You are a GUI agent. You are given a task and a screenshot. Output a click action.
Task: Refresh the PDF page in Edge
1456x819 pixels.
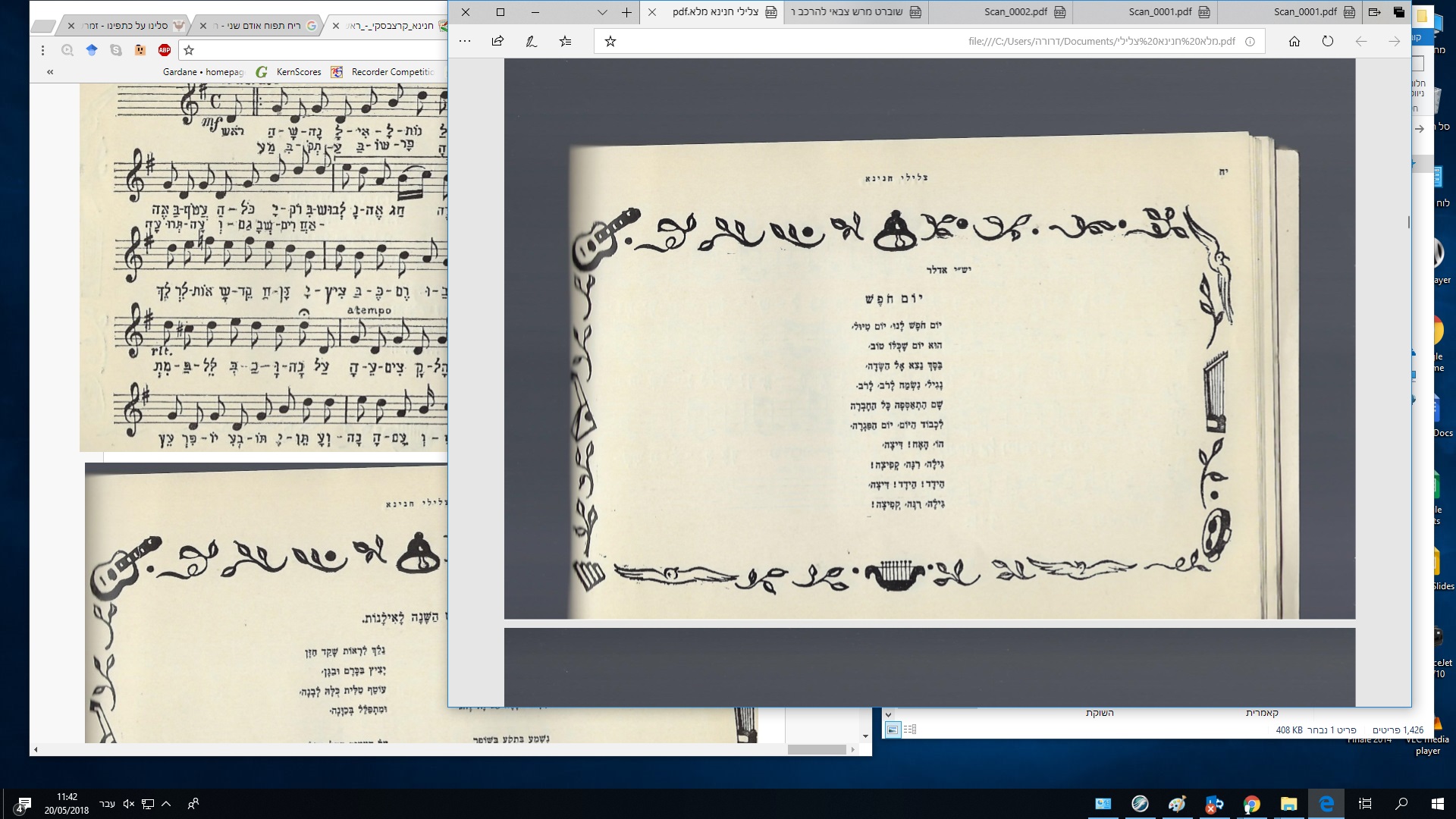point(1327,42)
